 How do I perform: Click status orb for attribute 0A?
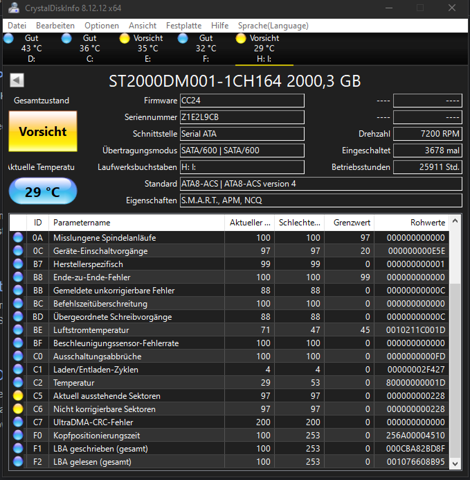(x=18, y=237)
